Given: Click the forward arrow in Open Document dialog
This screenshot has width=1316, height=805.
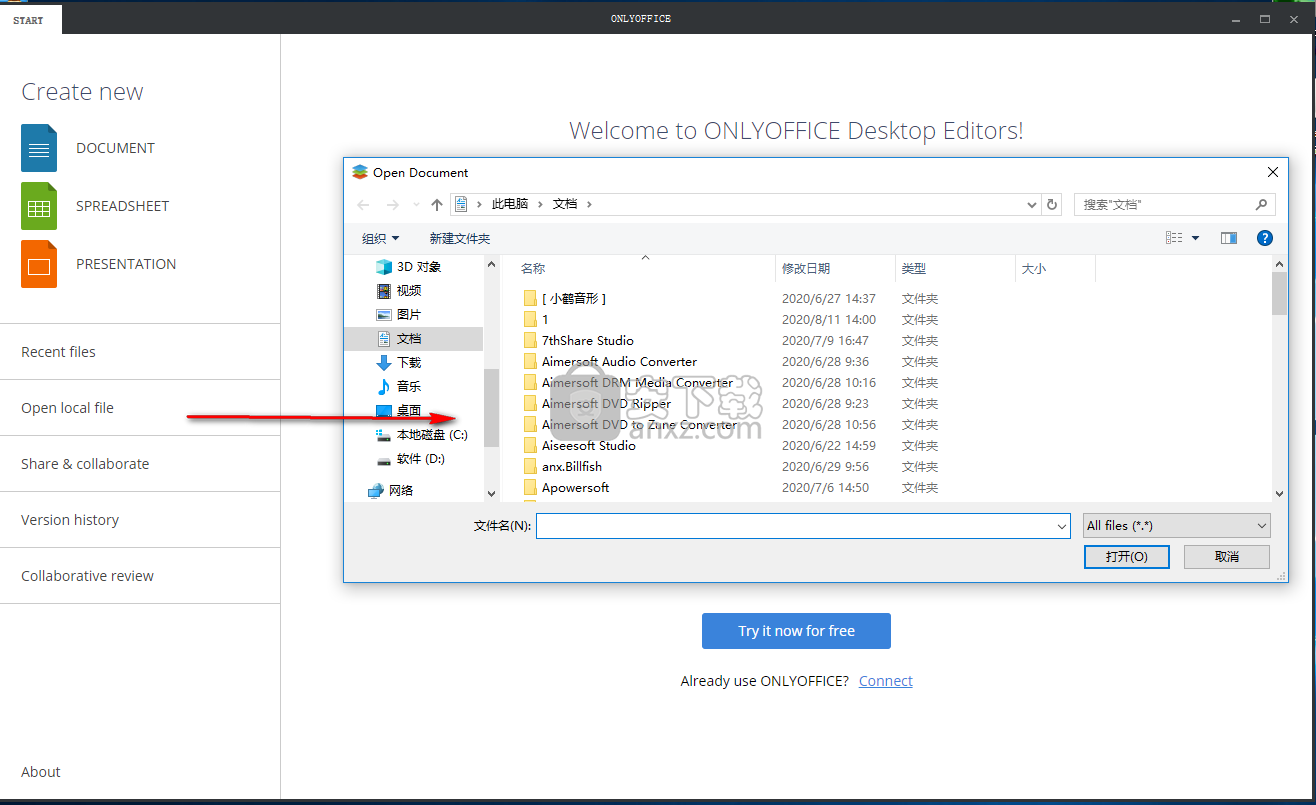Looking at the screenshot, I should pos(393,204).
